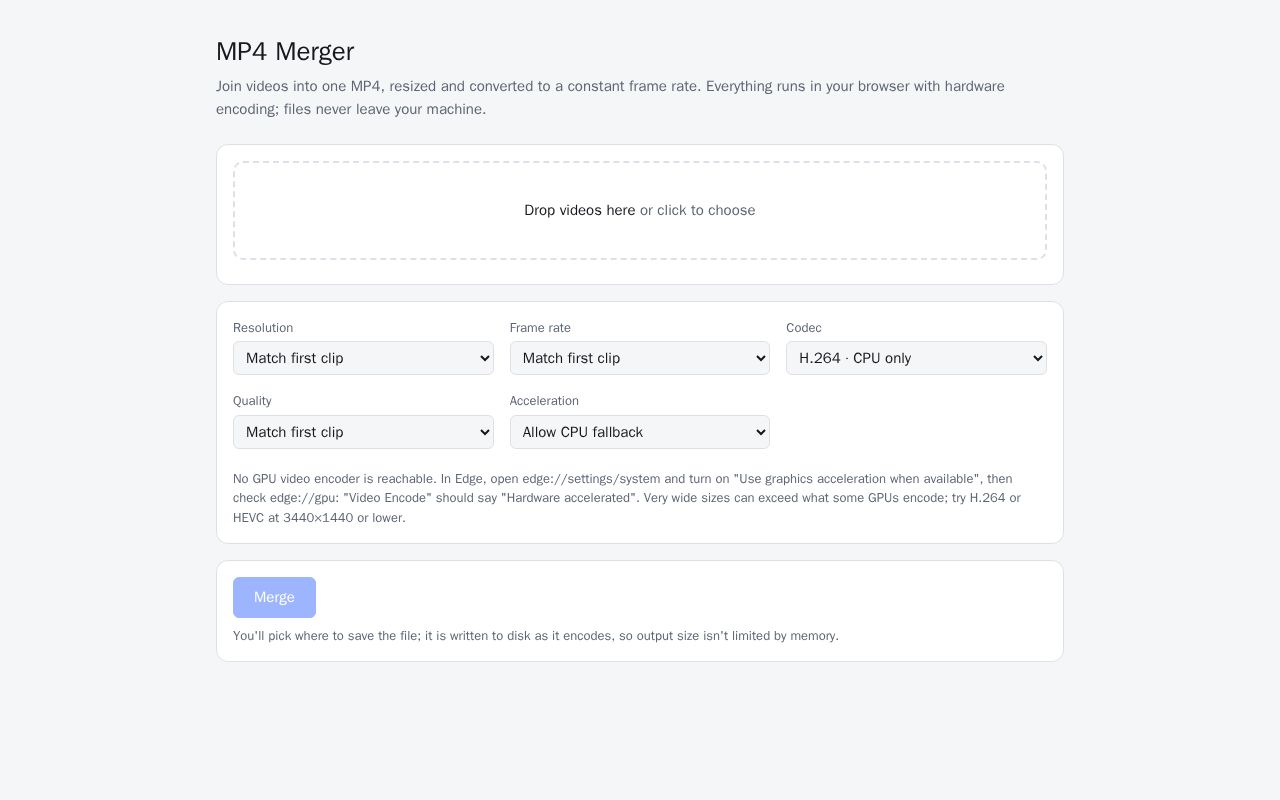
Task: Click the 'Join videos into one MP4' description
Action: (x=611, y=98)
